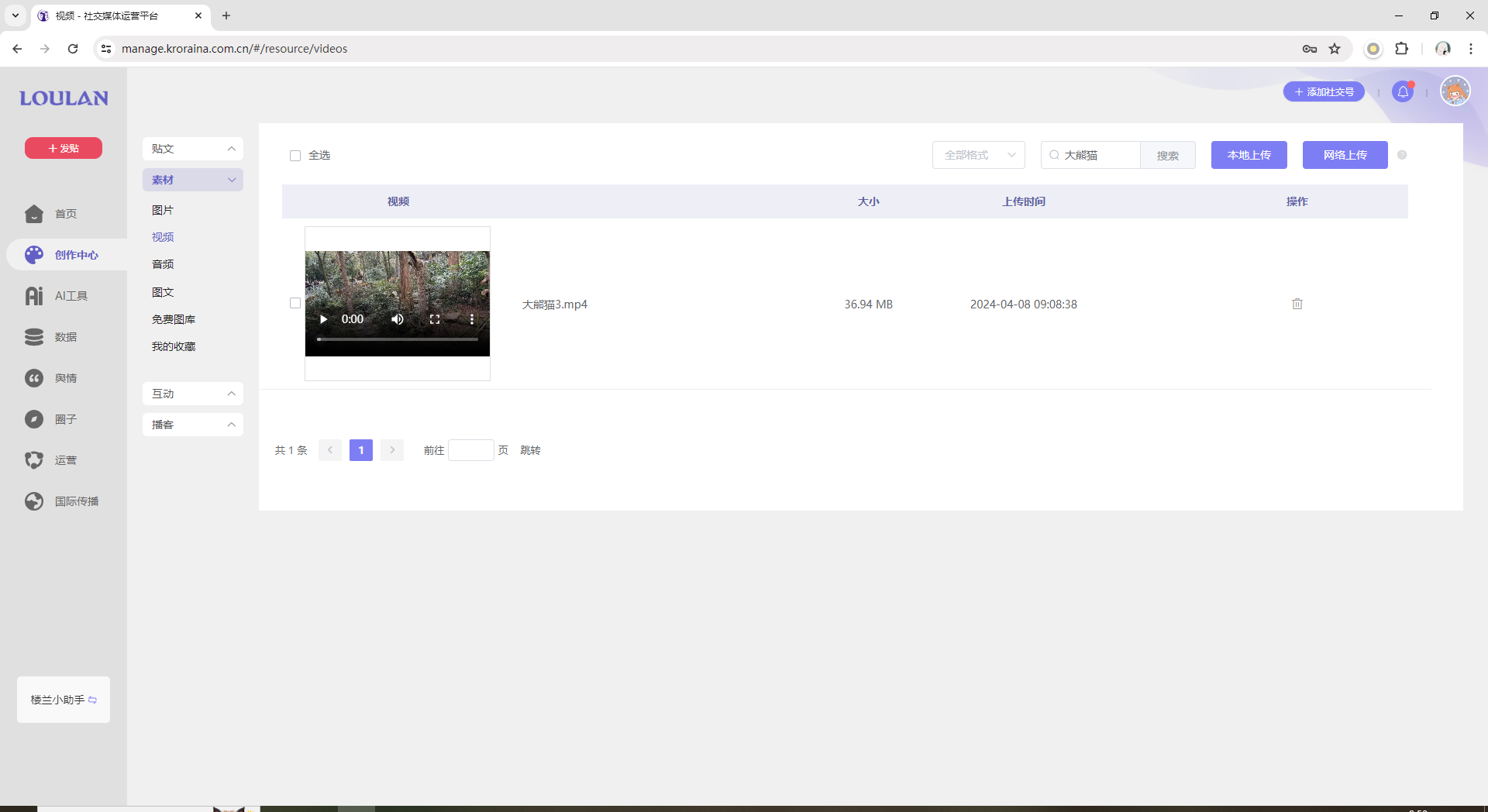Open the browser tab search dropdown
Screen dimensions: 1488x812
(x=15, y=15)
